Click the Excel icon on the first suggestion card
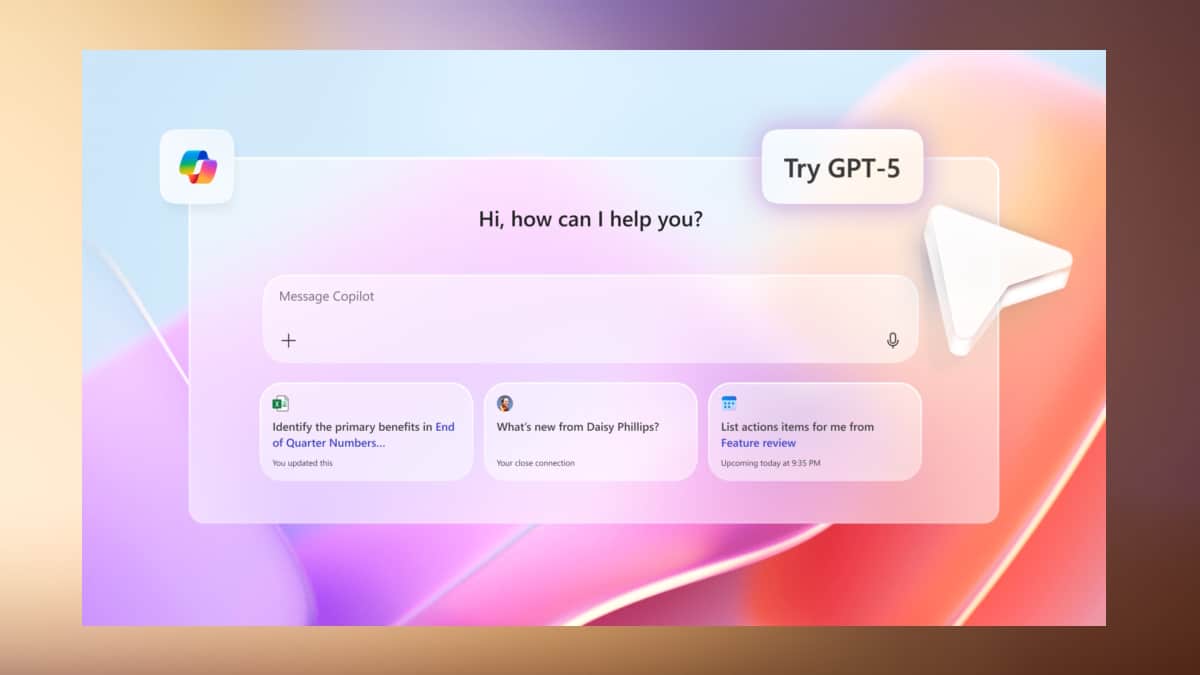Screen dimensions: 1200x675 point(281,403)
